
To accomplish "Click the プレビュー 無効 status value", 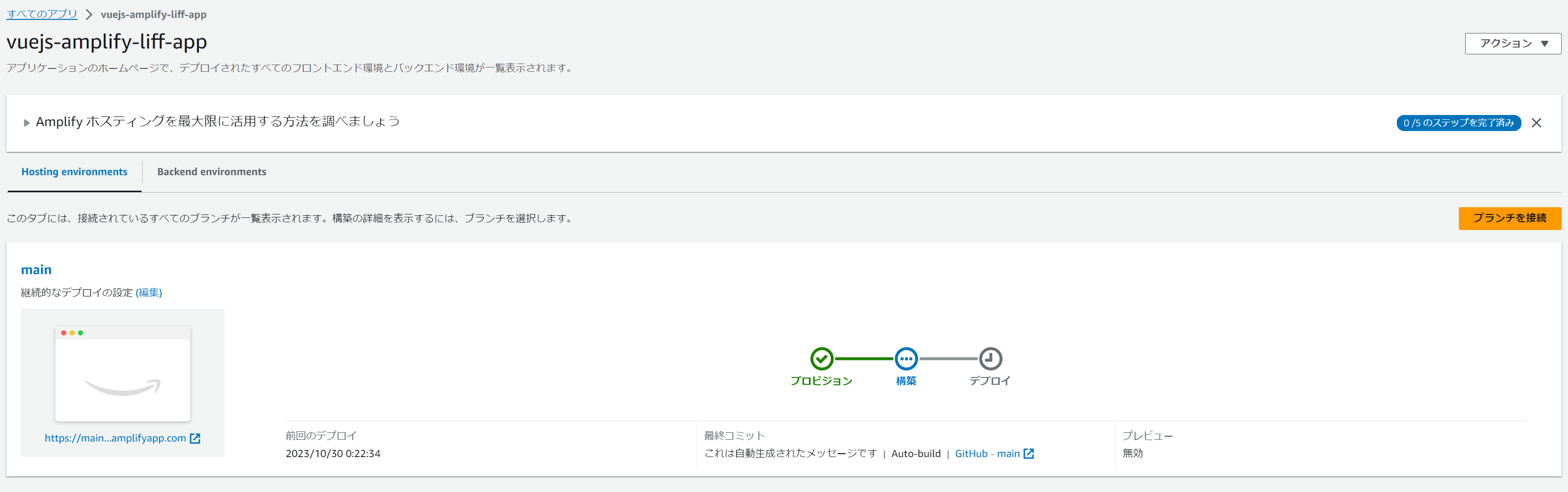I will pos(1133,453).
